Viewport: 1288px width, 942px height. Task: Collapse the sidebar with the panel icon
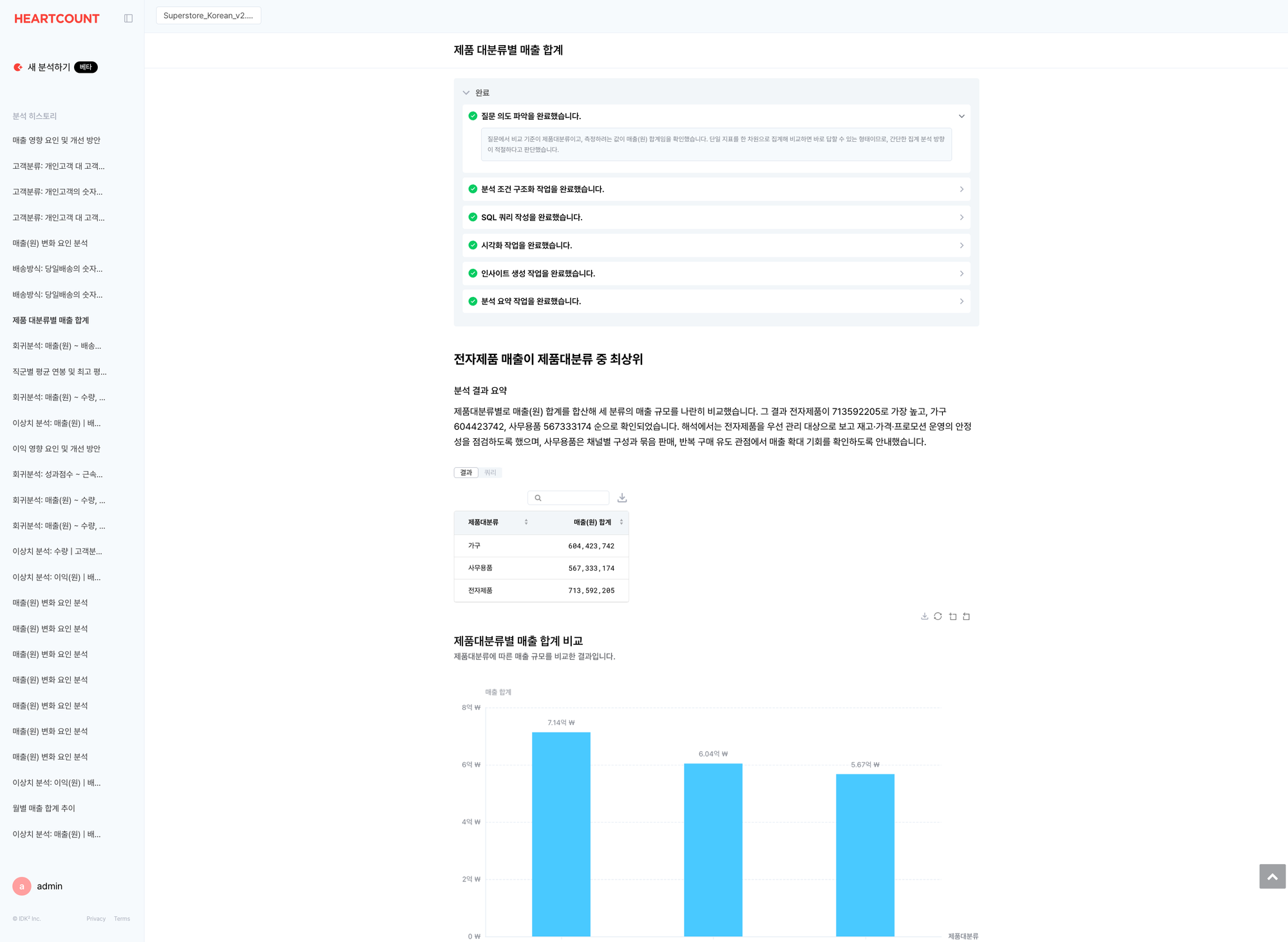pos(128,19)
